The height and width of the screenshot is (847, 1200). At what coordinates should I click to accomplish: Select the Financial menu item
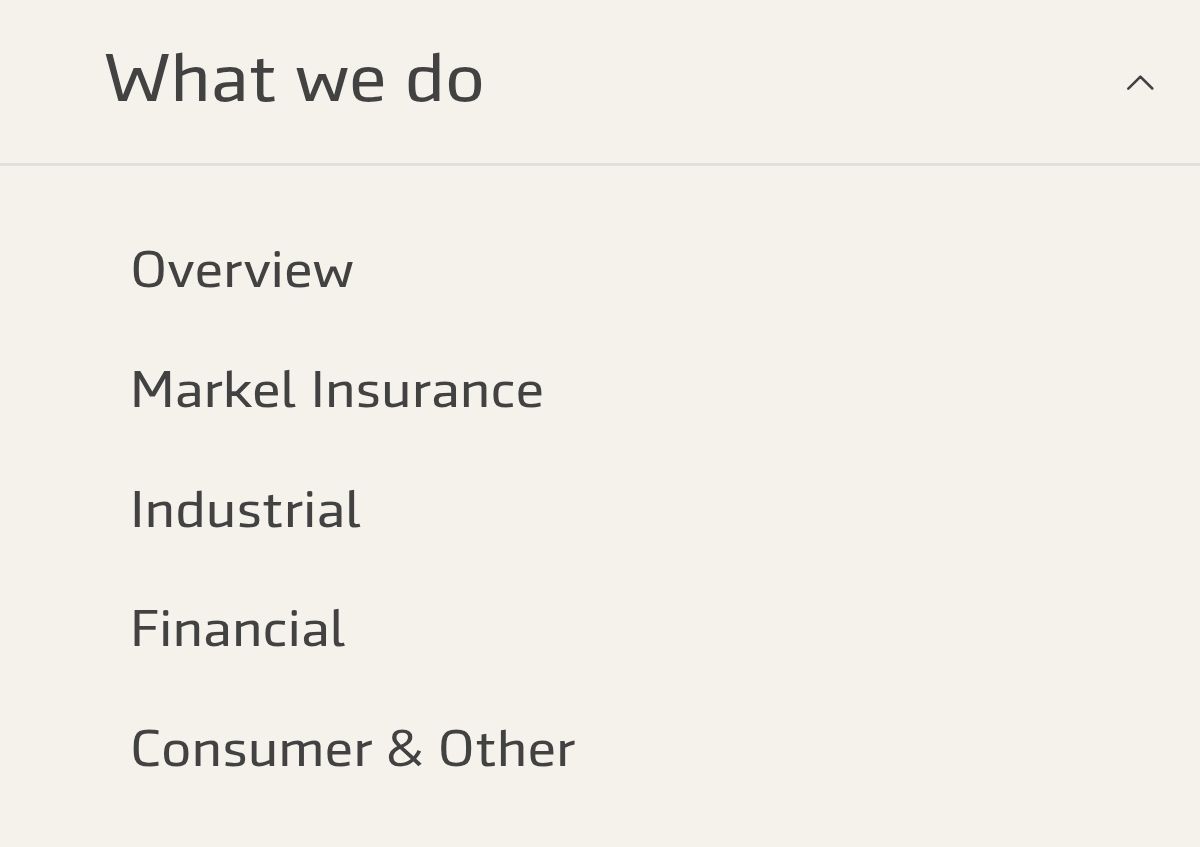[238, 630]
